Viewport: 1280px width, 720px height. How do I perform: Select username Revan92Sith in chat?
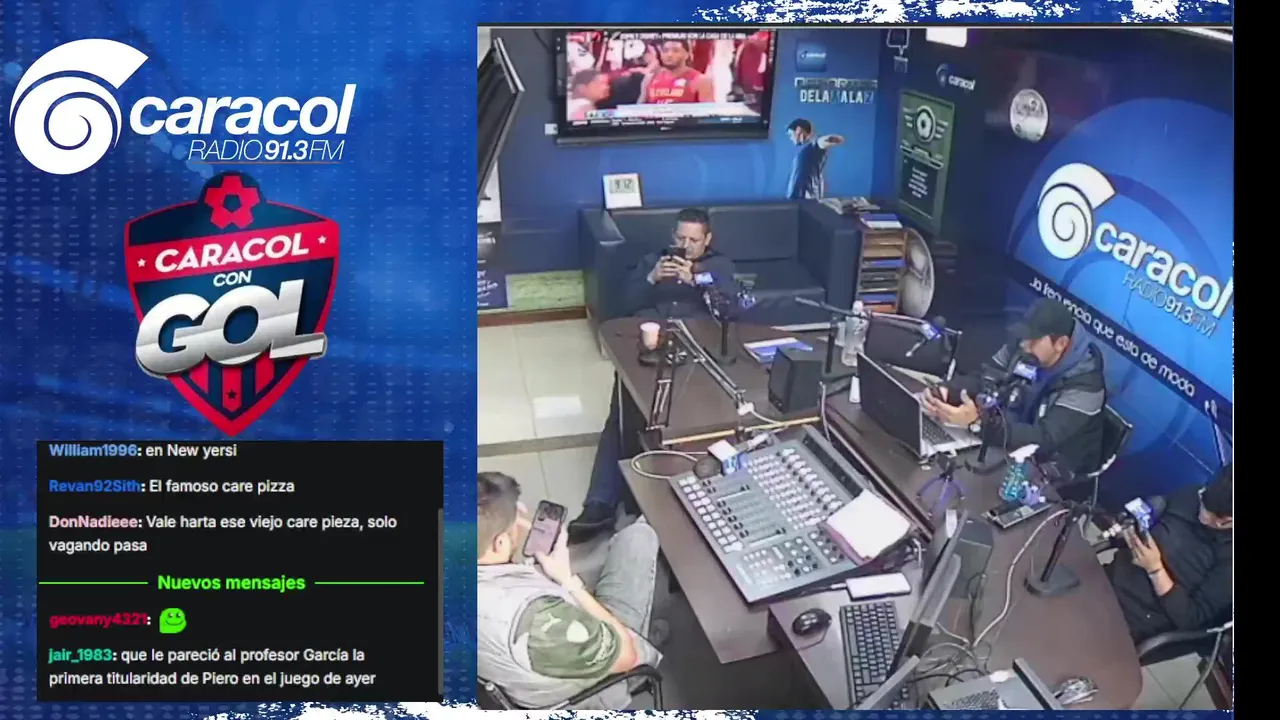[96, 486]
